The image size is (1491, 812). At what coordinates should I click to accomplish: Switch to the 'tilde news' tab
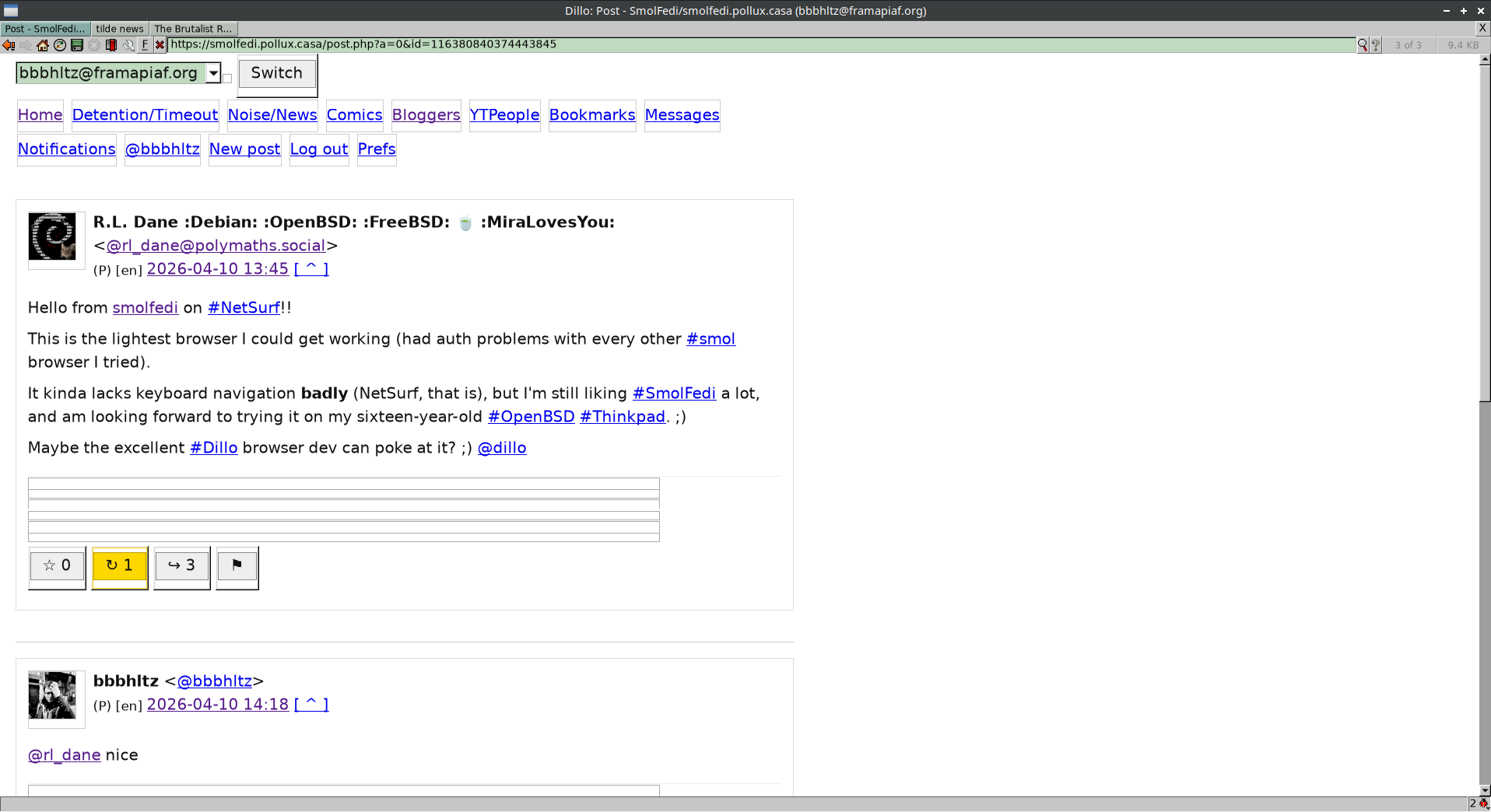(x=120, y=29)
